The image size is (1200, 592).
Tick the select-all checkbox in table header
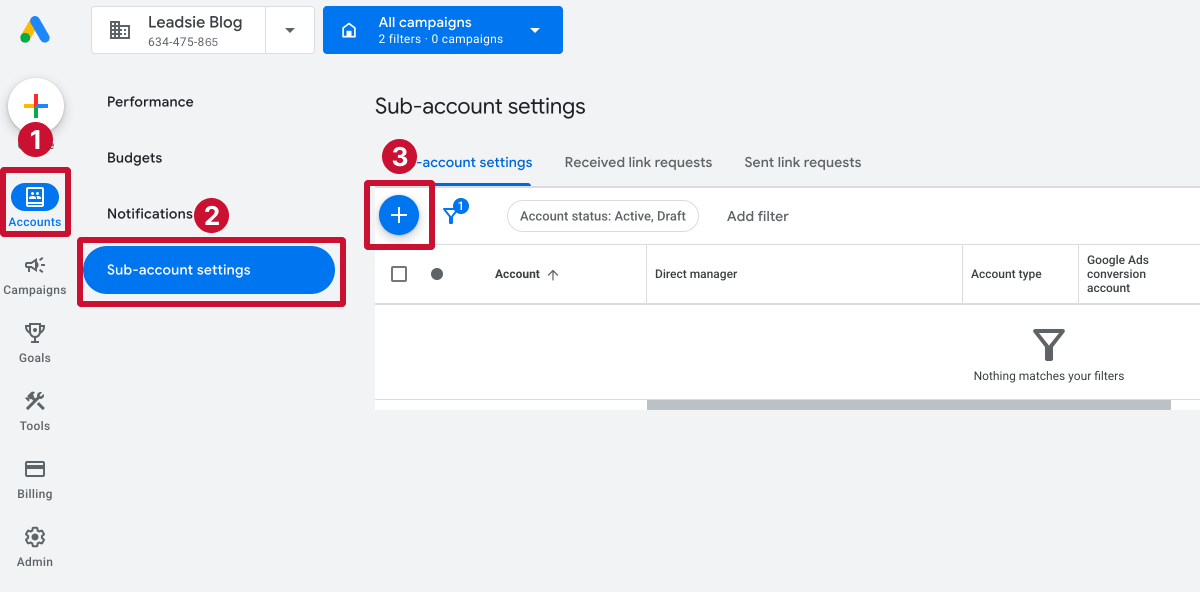pyautogui.click(x=399, y=274)
